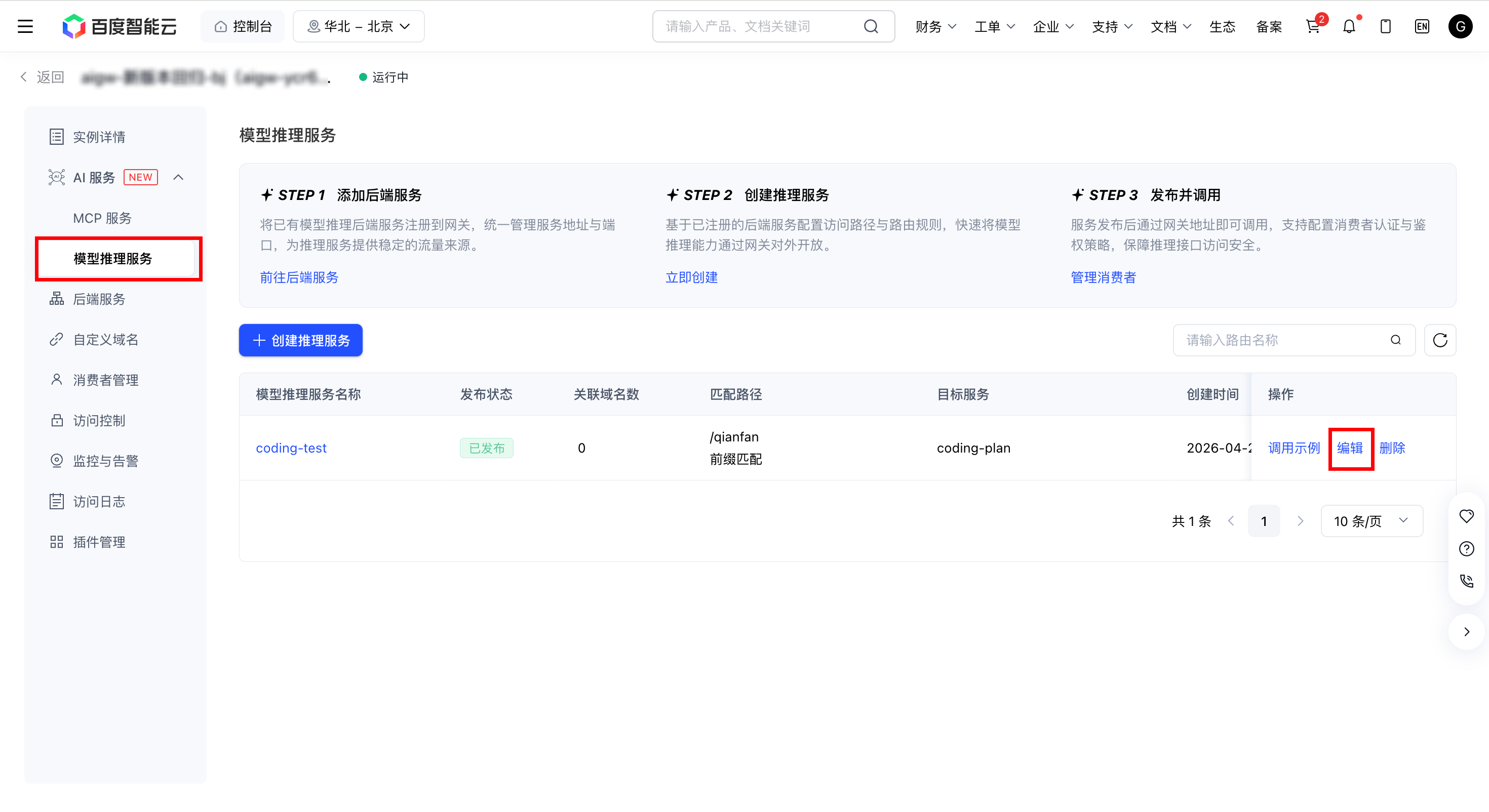
Task: Go back with the 返回 link
Action: [42, 77]
